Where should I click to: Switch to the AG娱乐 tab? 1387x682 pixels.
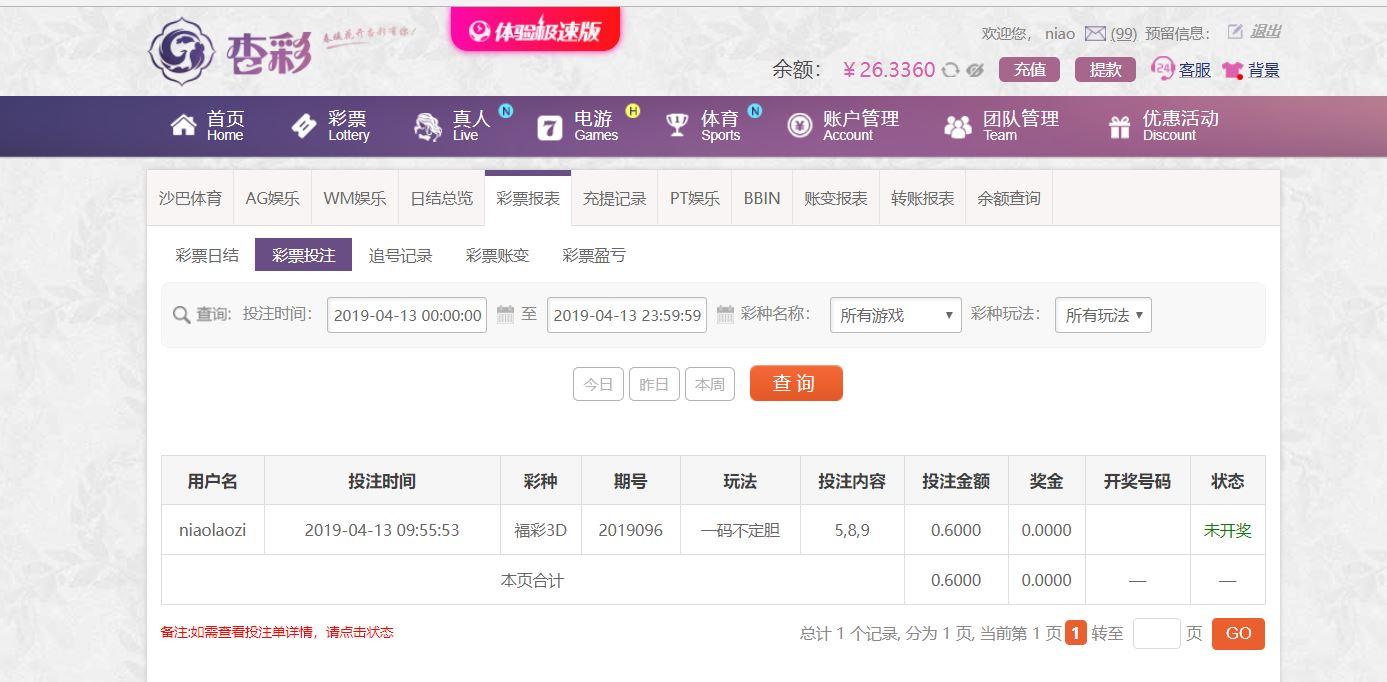coord(273,198)
